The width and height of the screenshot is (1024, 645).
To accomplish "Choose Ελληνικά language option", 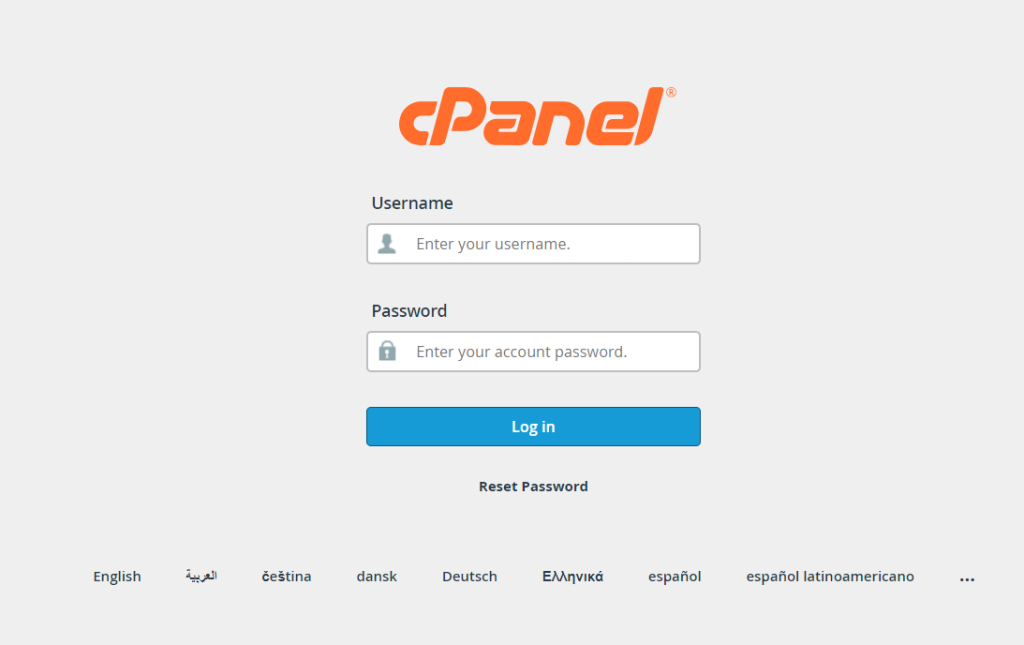I will (572, 577).
